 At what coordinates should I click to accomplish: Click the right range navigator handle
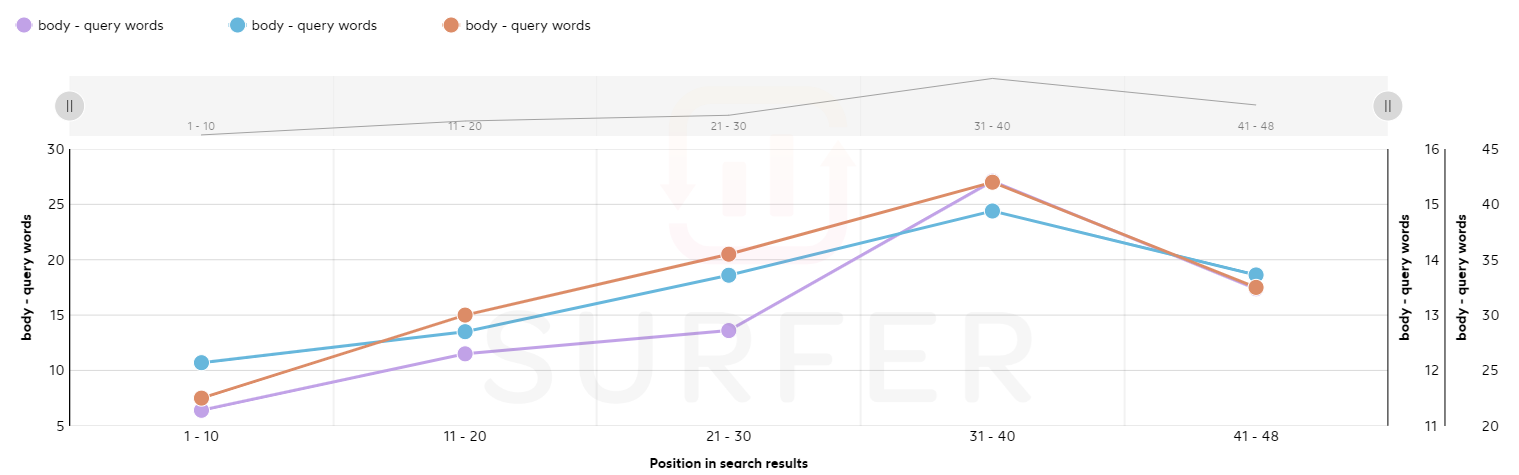(x=1387, y=105)
